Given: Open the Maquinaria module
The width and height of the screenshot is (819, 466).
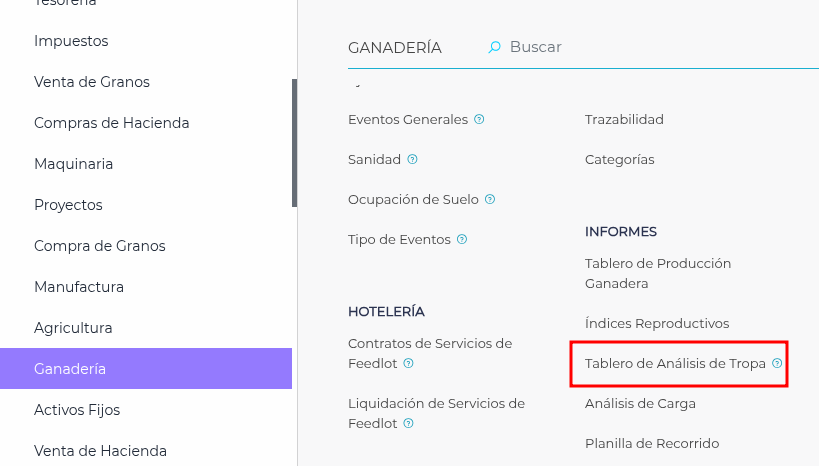Looking at the screenshot, I should [73, 164].
